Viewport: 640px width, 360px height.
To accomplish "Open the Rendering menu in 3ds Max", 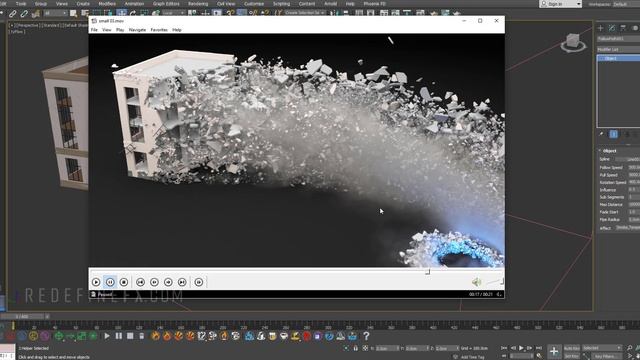I will coord(198,4).
